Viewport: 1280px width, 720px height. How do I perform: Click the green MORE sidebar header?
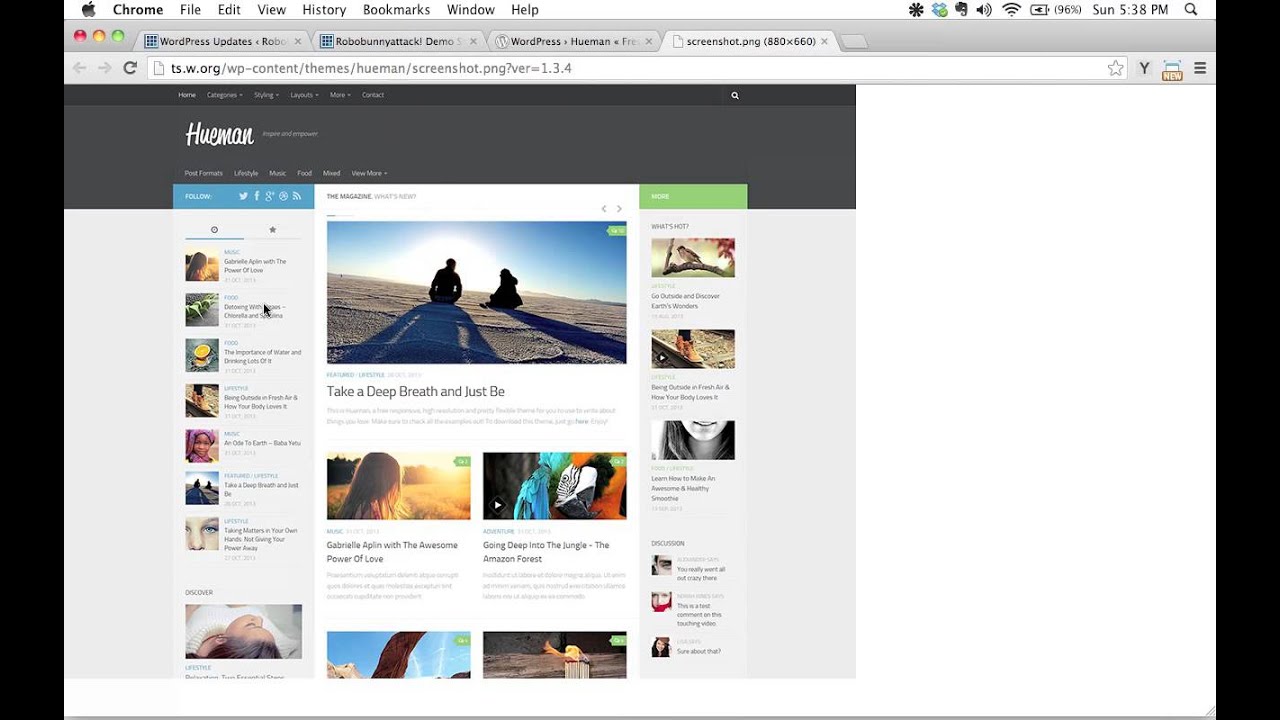(693, 197)
